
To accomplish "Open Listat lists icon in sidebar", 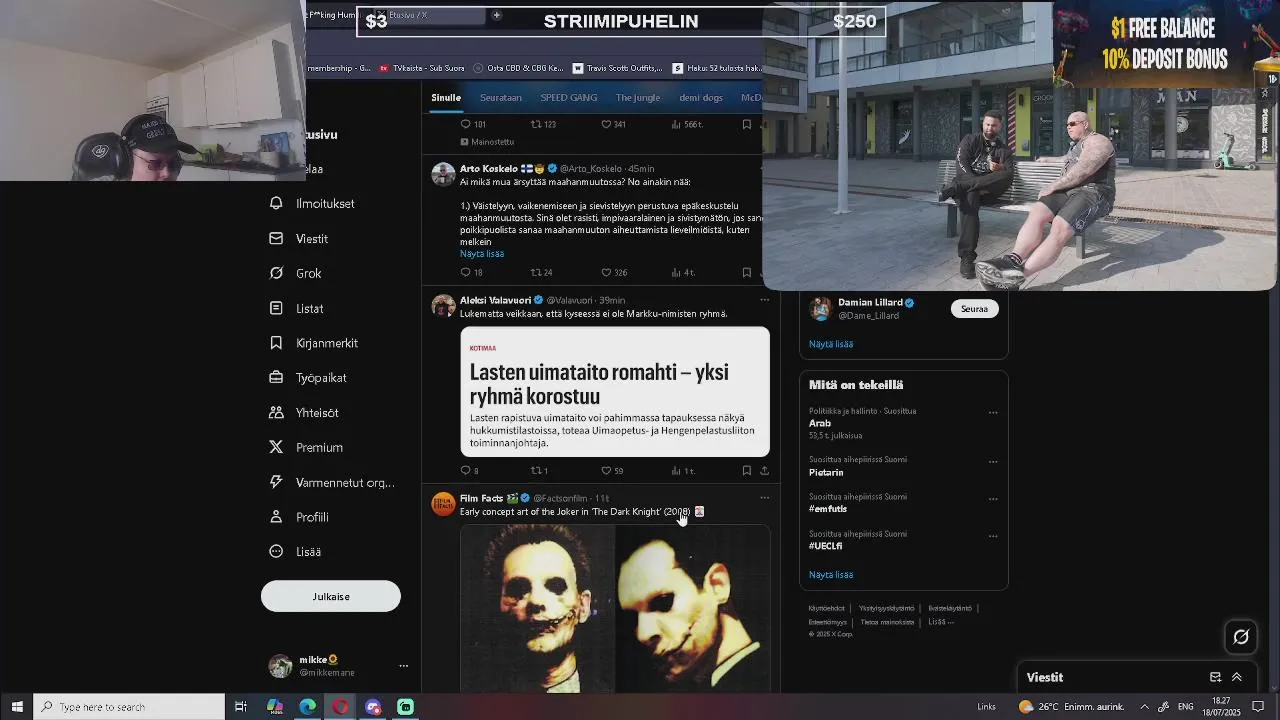I will coord(276,308).
